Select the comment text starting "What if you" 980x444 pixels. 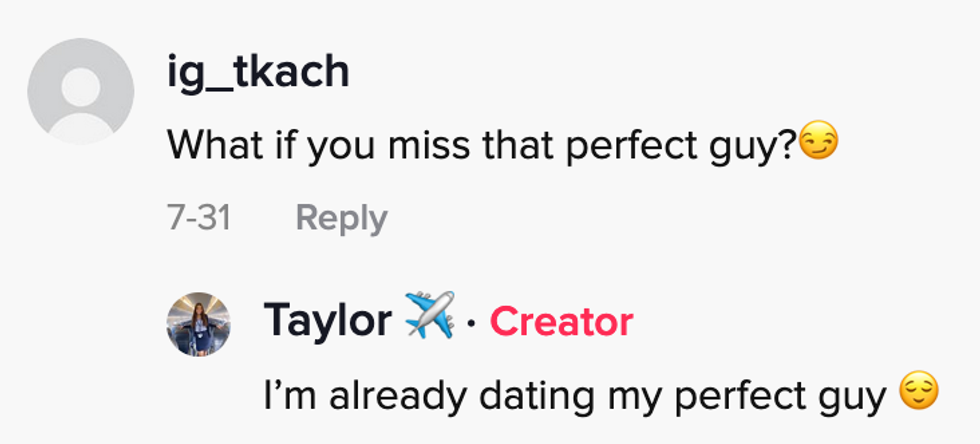pyautogui.click(x=480, y=146)
